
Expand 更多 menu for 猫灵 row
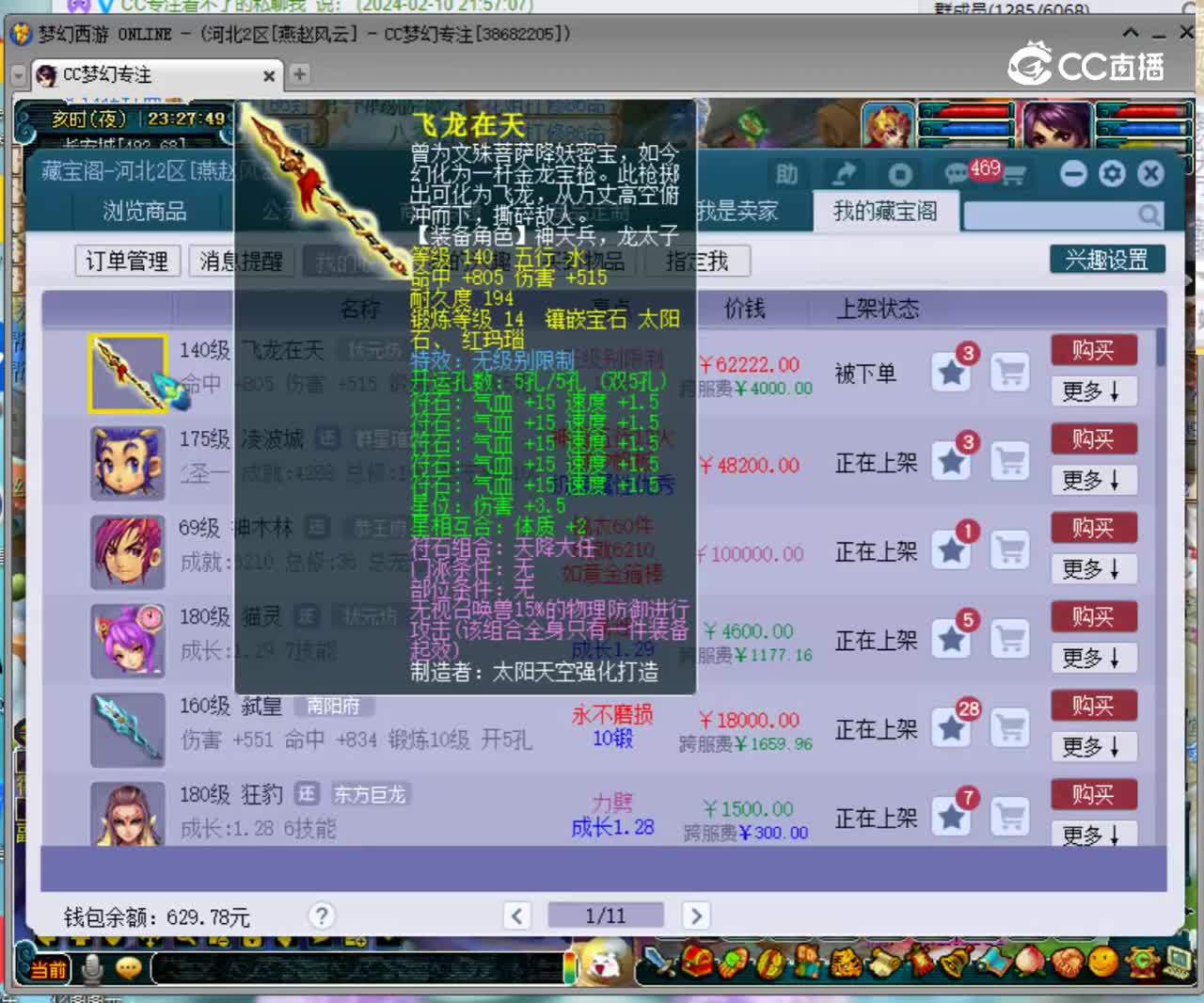(x=1093, y=657)
